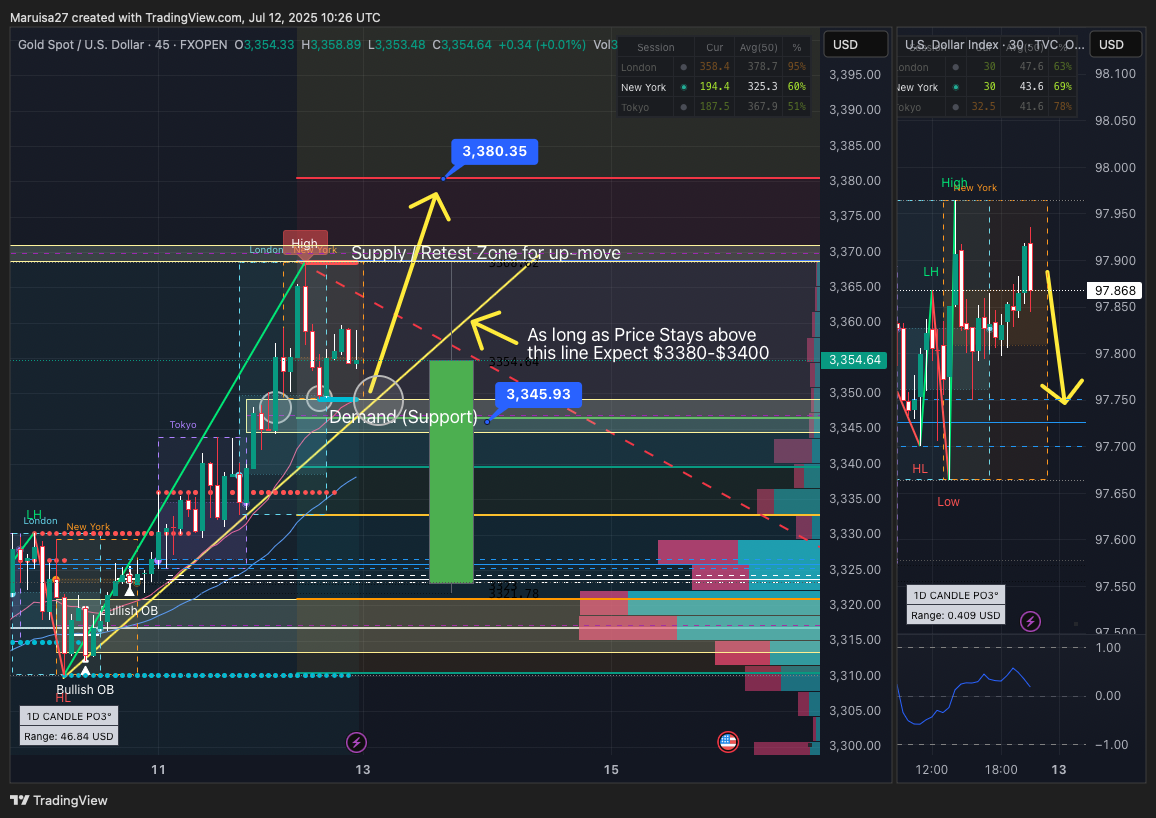This screenshot has height=818, width=1156.
Task: Click '1D CANDLE PO3°' box on Dollar Index chart
Action: pos(955,595)
